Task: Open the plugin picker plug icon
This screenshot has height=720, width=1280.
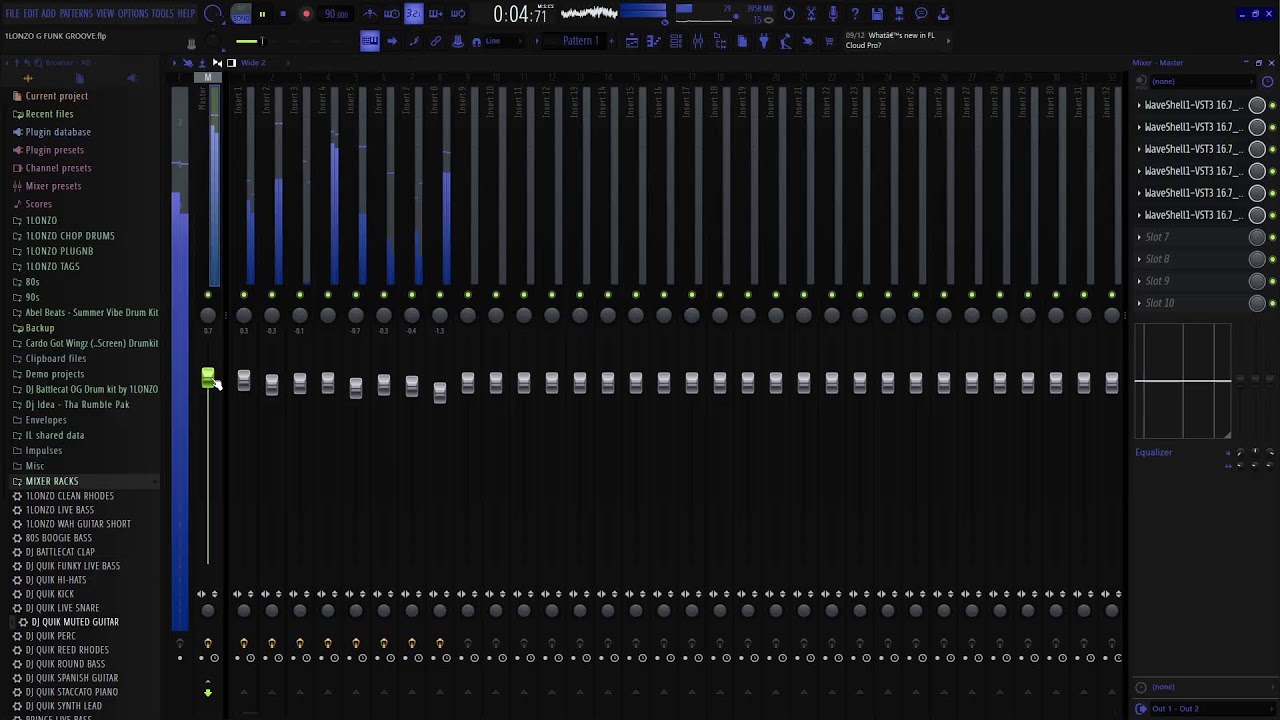Action: [x=764, y=41]
